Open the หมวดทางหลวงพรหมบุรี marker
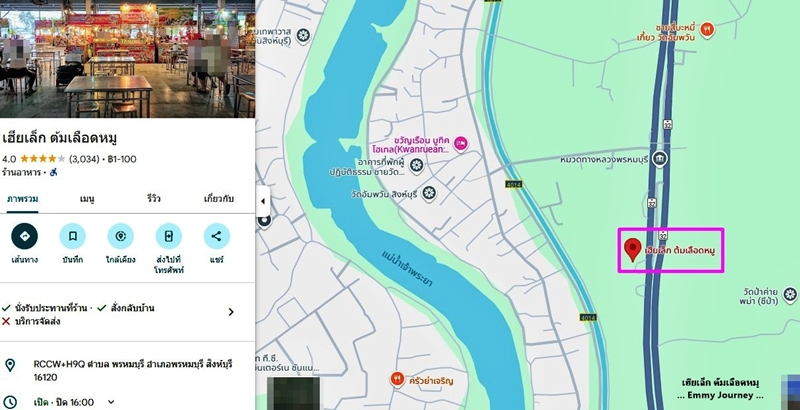 pyautogui.click(x=660, y=159)
